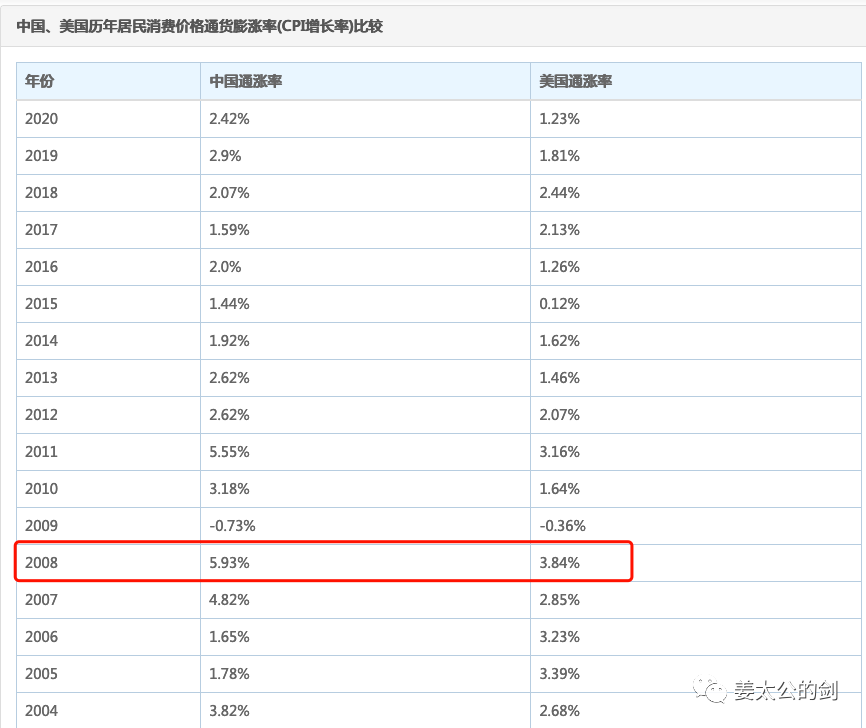
Task: Click US inflation value 1.23%
Action: pyautogui.click(x=559, y=119)
